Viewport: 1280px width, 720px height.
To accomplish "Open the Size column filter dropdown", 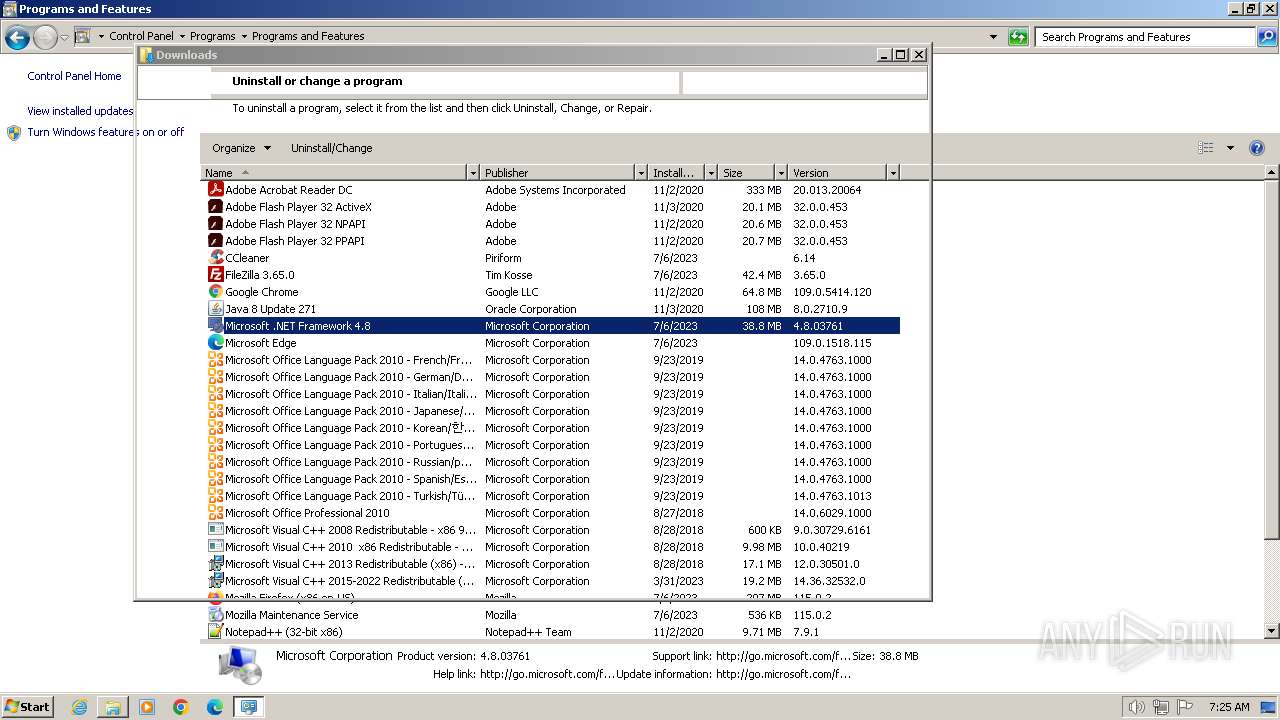I will click(x=781, y=173).
